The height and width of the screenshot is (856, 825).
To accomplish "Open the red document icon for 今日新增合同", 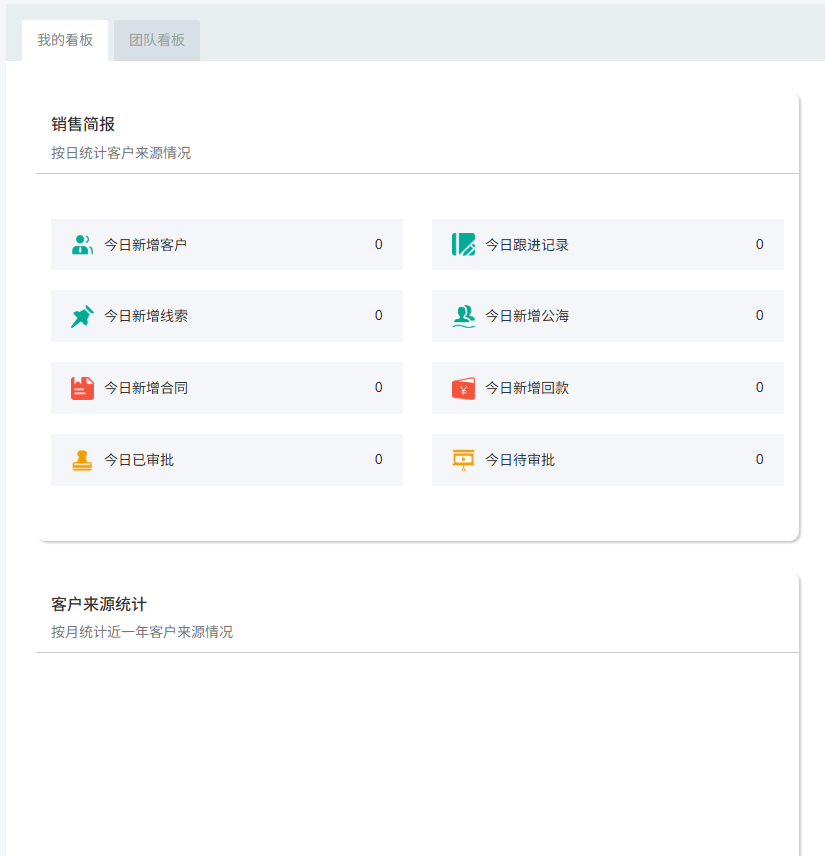I will (x=82, y=388).
